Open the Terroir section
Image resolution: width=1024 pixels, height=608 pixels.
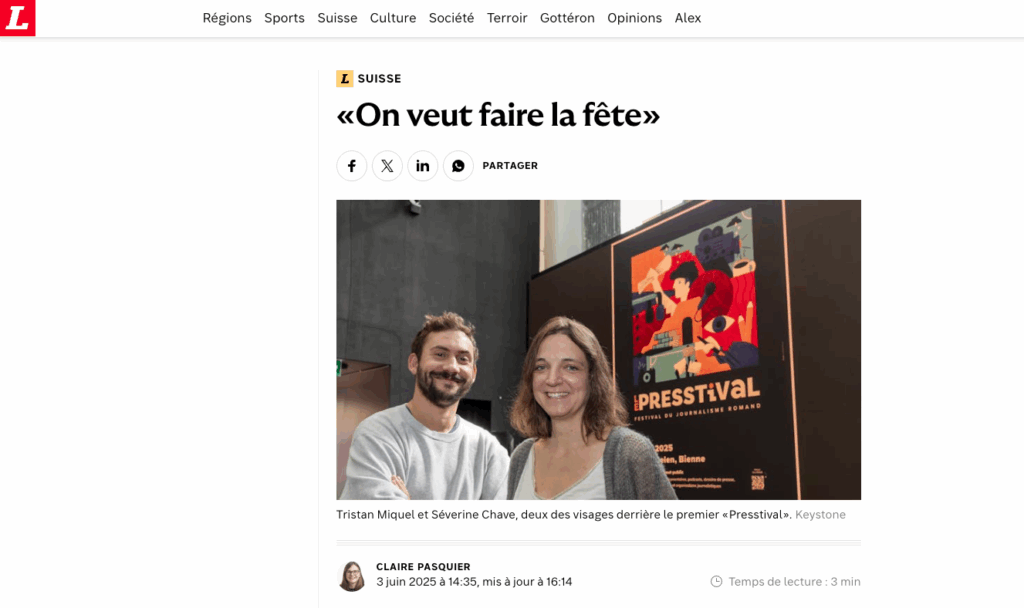507,18
